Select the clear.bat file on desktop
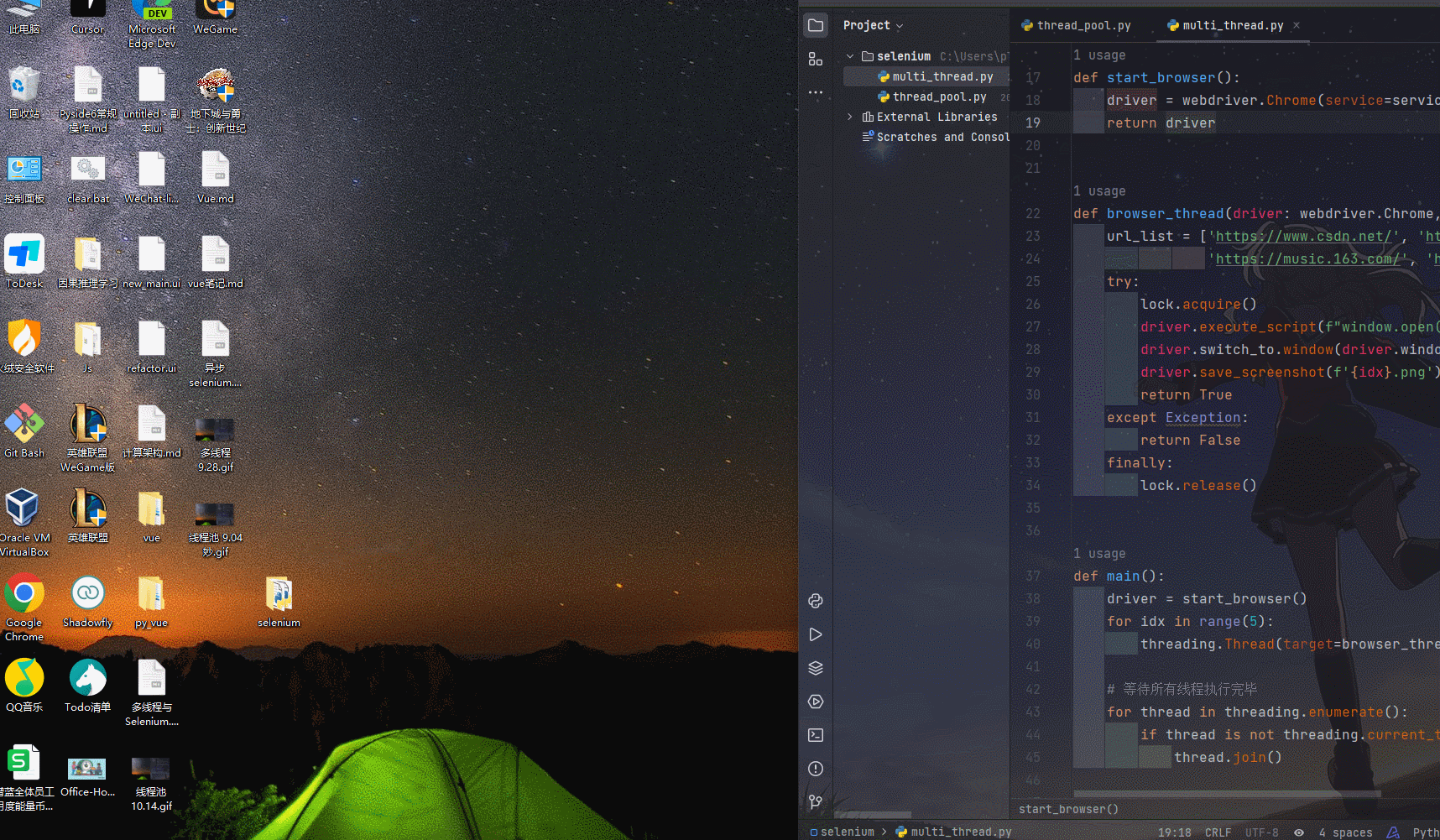 [88, 179]
